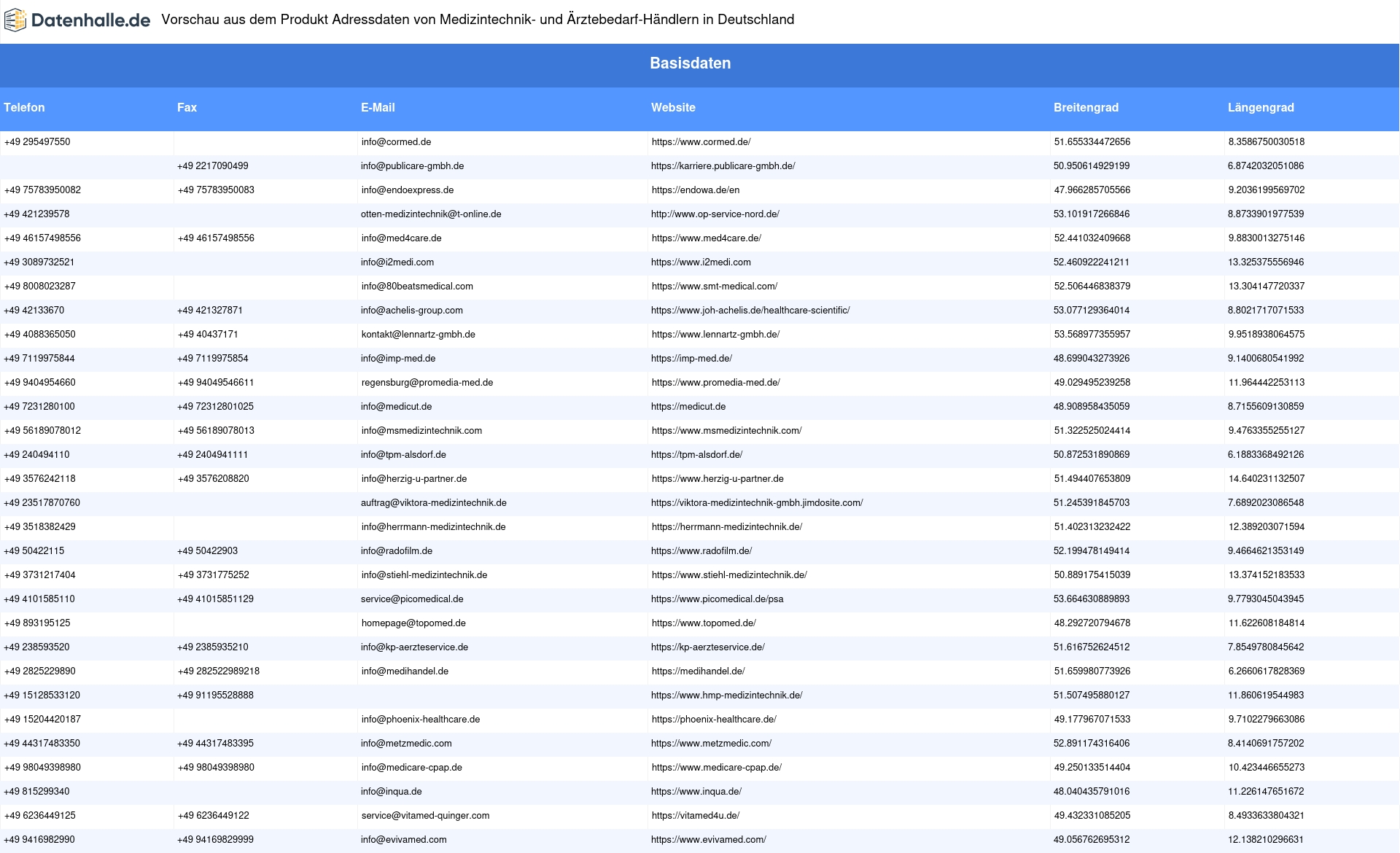Select fax number +49 72312801025

click(215, 407)
